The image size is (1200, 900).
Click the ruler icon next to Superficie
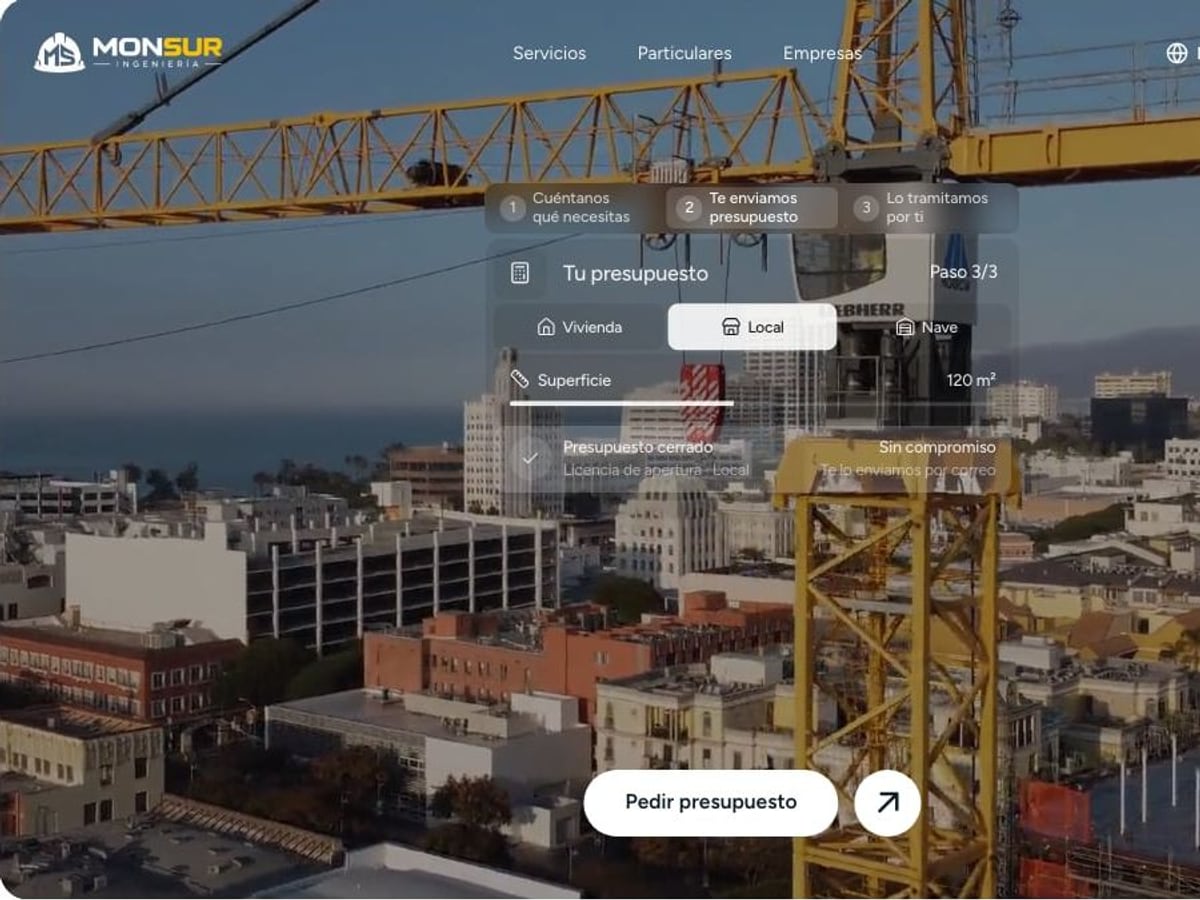519,380
